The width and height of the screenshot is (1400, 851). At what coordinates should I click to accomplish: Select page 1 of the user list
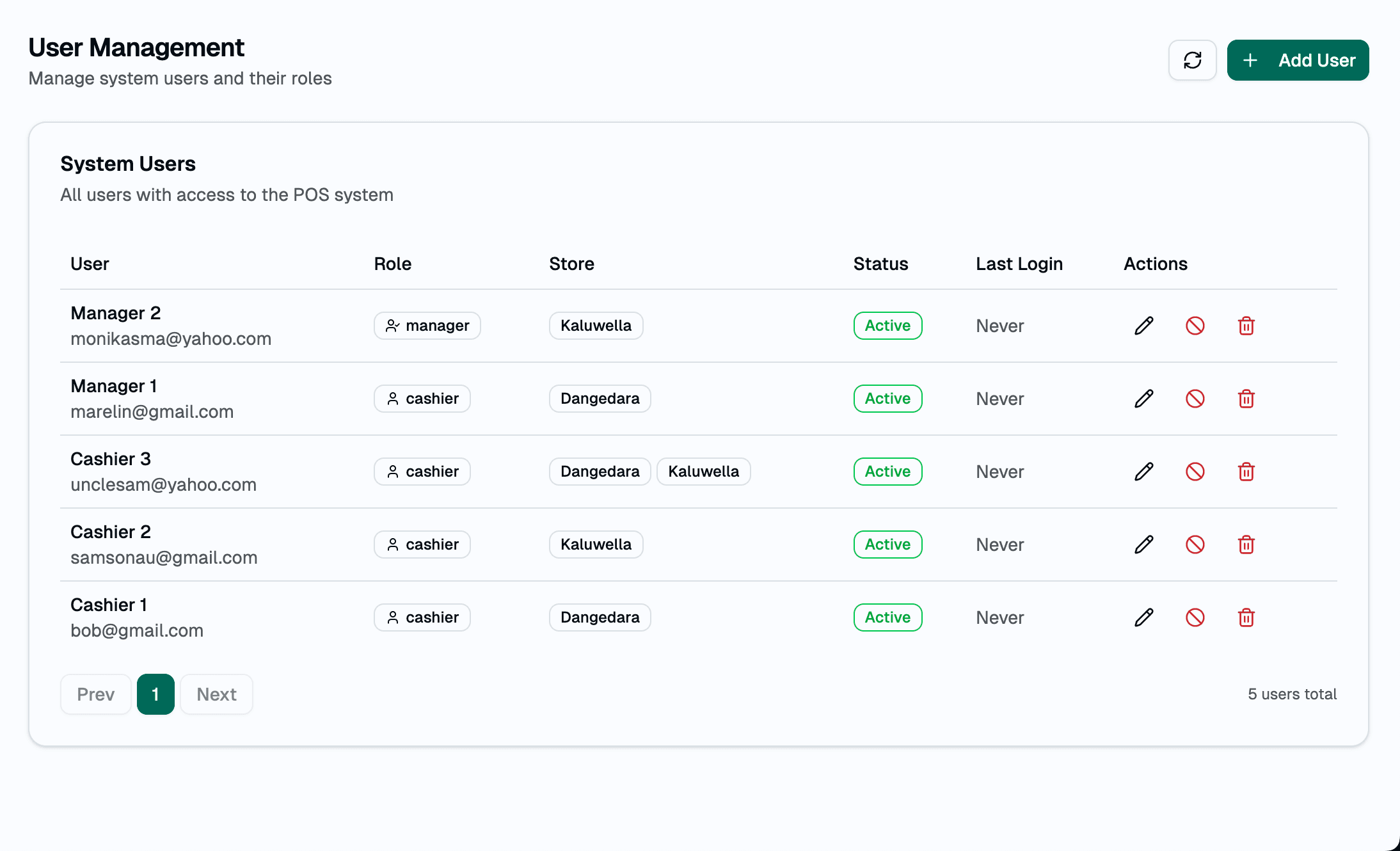155,694
